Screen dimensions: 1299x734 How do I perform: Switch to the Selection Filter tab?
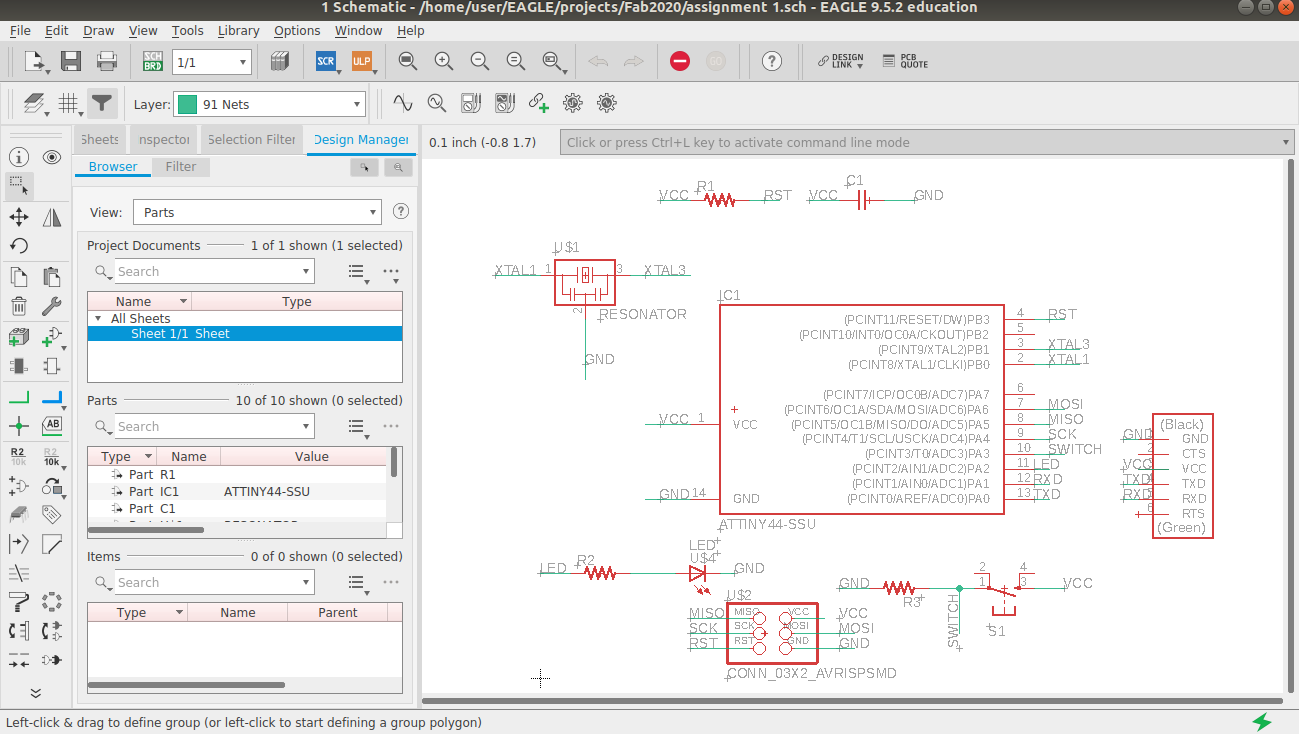(x=252, y=140)
